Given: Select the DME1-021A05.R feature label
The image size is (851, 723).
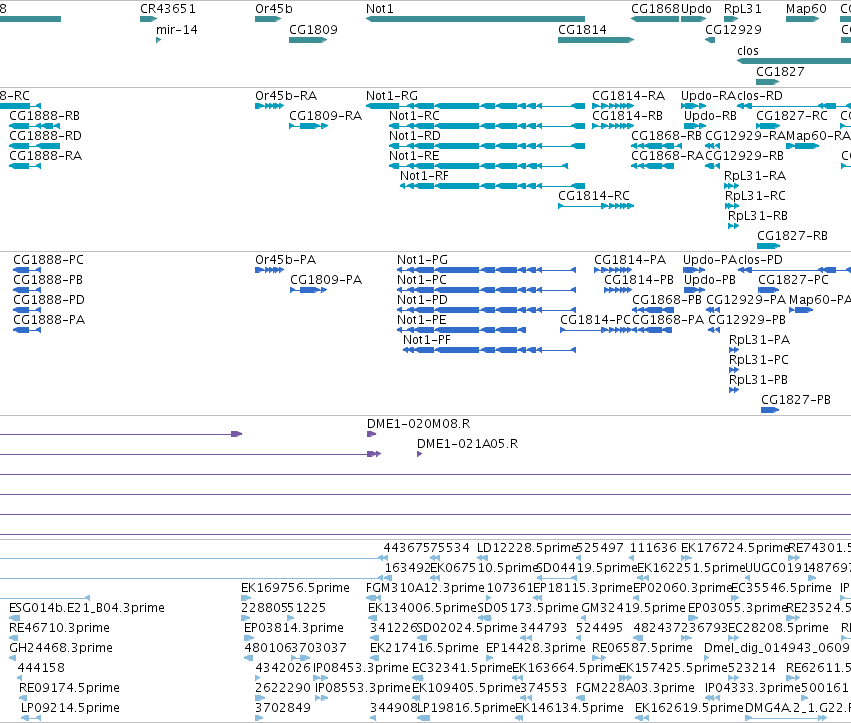Looking at the screenshot, I should (x=467, y=443).
